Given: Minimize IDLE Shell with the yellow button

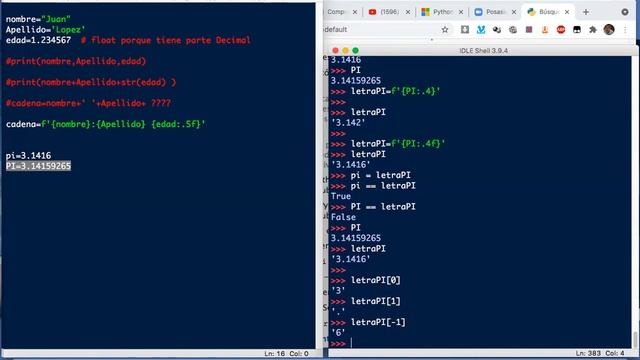Looking at the screenshot, I should point(345,51).
